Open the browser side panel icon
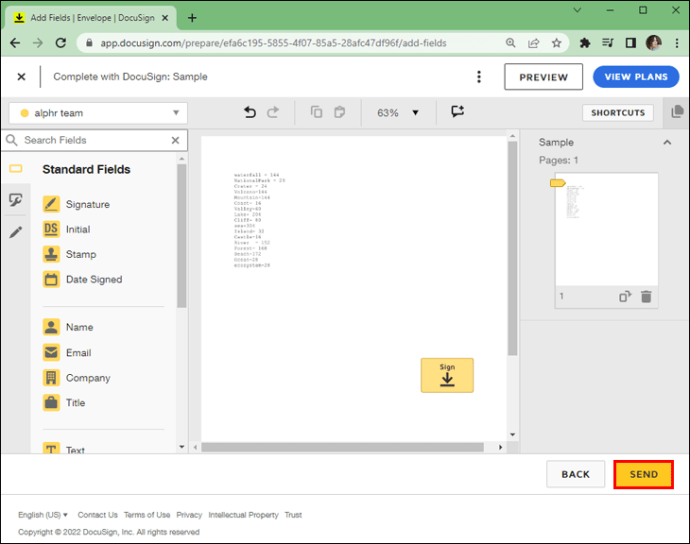Image resolution: width=690 pixels, height=544 pixels. pos(631,43)
